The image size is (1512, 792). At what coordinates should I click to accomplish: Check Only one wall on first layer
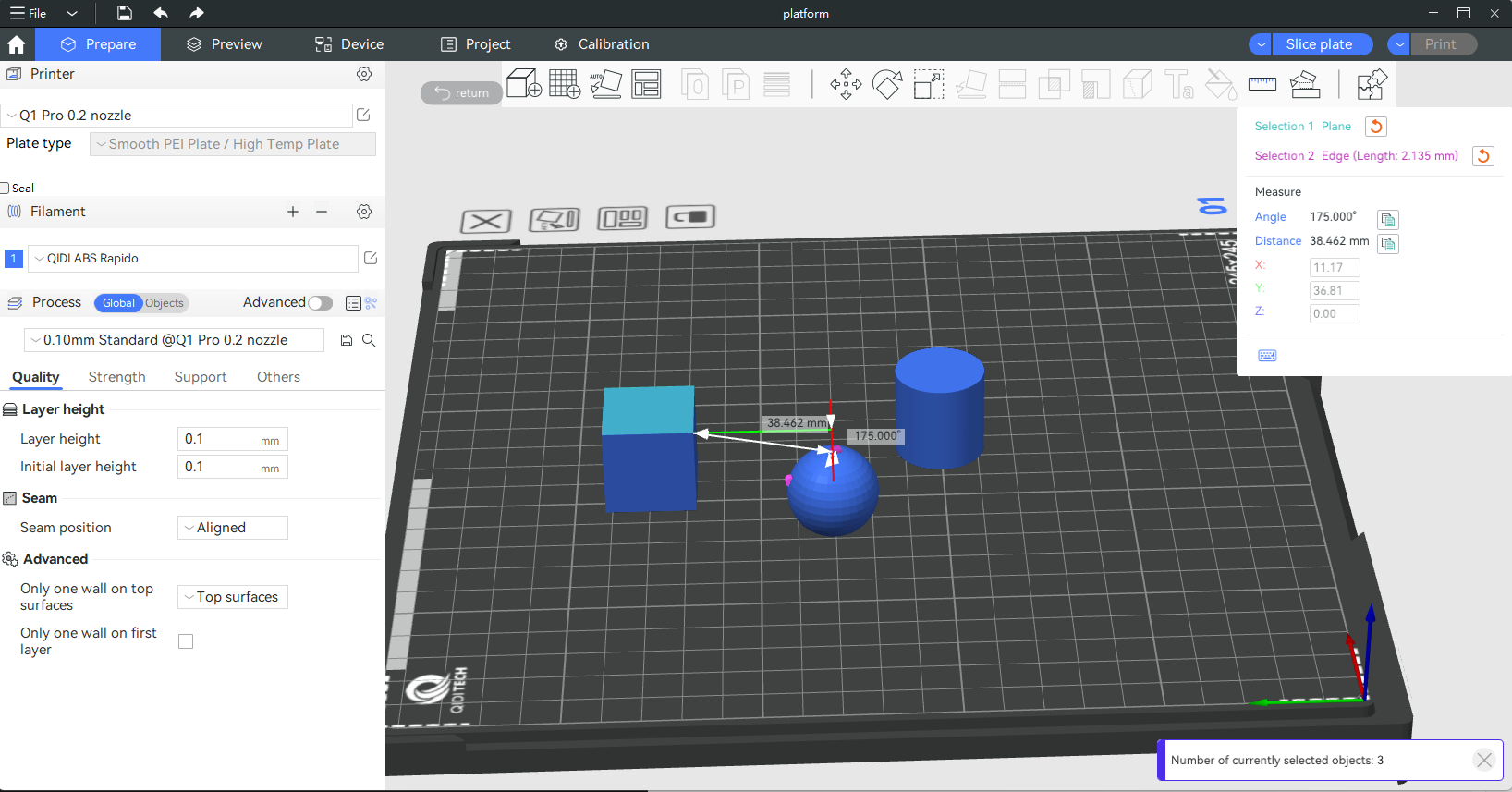(x=186, y=641)
